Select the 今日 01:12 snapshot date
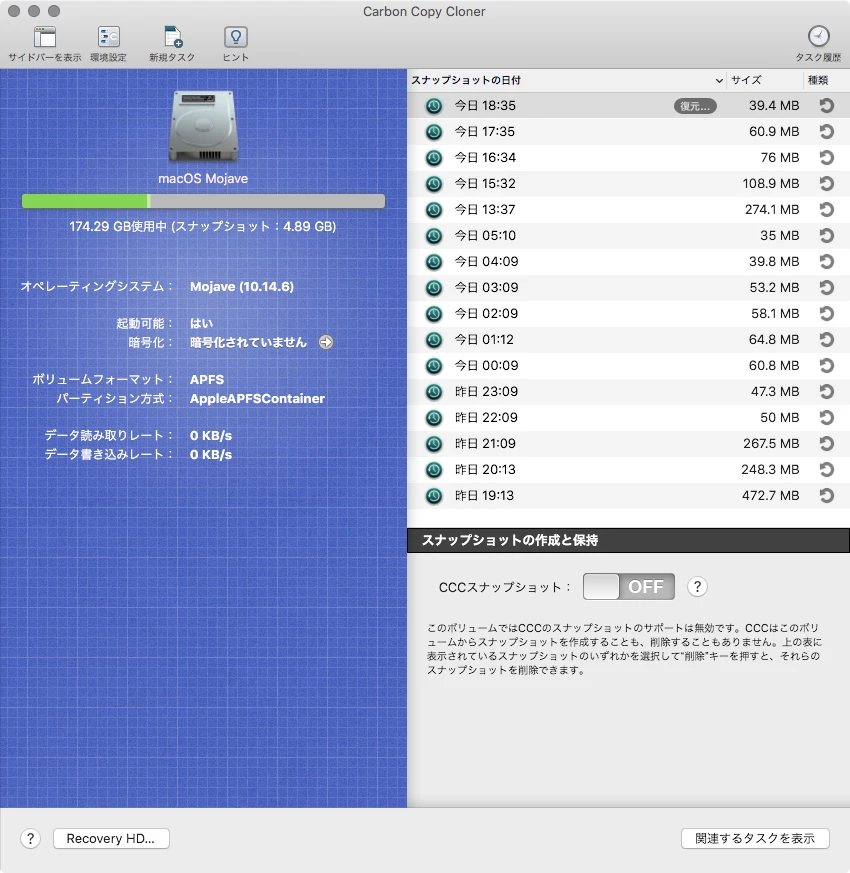This screenshot has height=873, width=850. [x=484, y=340]
